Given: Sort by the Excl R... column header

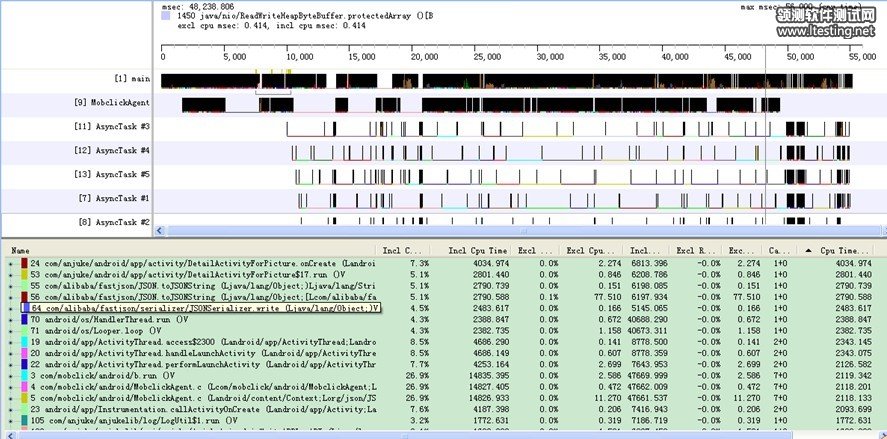Looking at the screenshot, I should tap(695, 251).
